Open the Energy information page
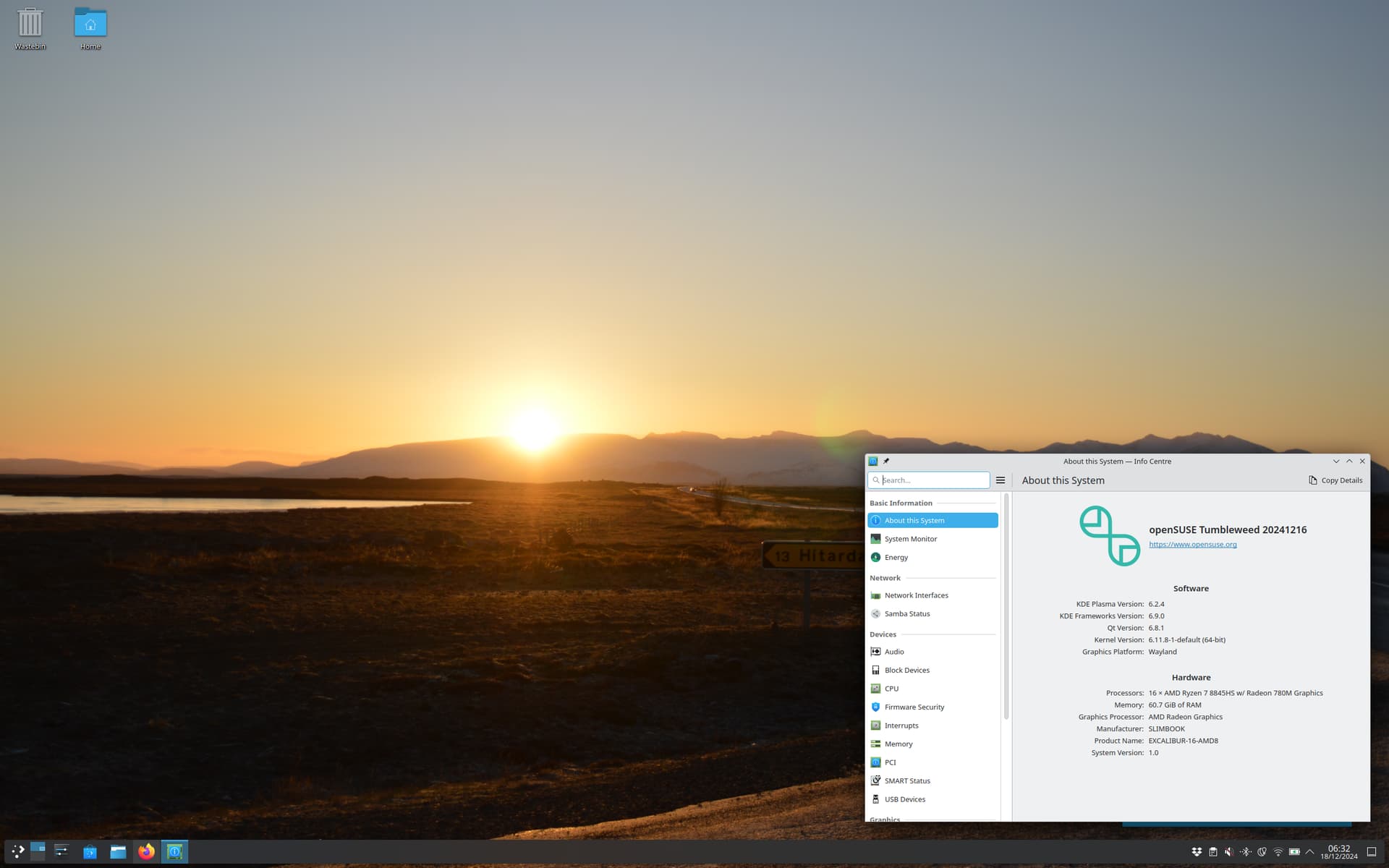1389x868 pixels. (896, 557)
